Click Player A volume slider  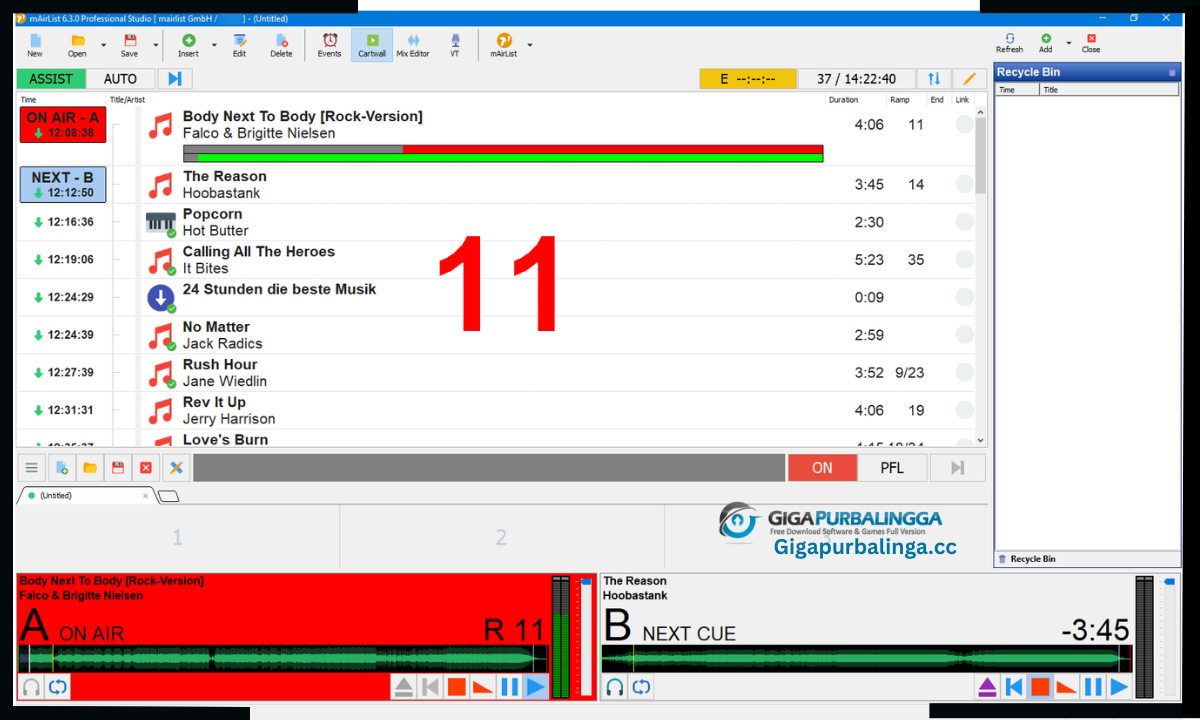point(586,636)
